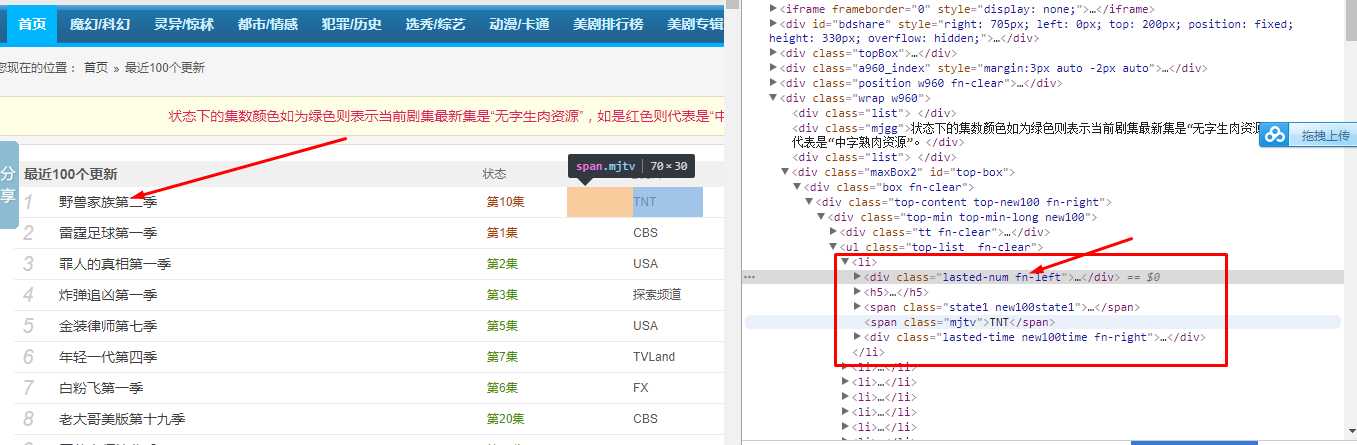Expand the iframe node in DevTools

(x=773, y=9)
